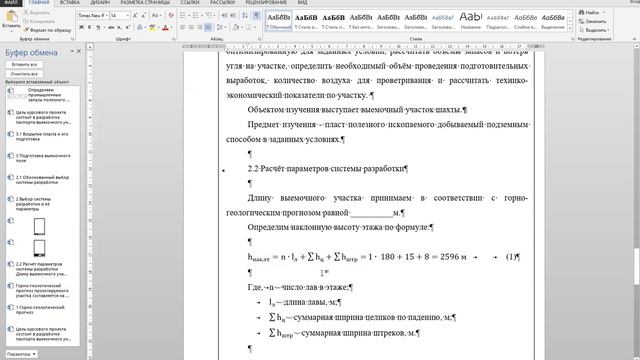Pick the text highlight color button

152,27
